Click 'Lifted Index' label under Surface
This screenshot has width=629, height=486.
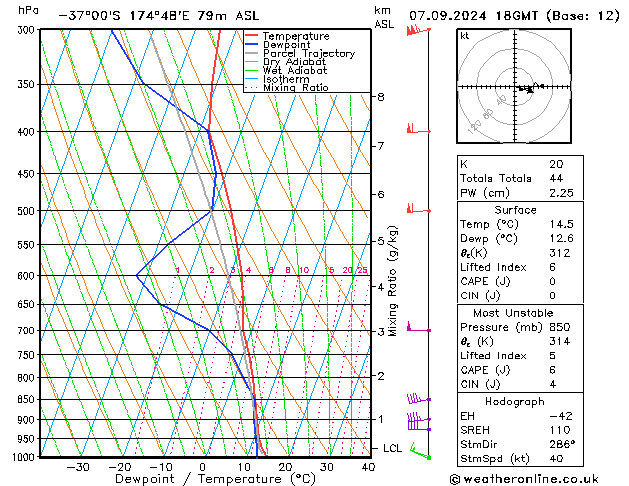pyautogui.click(x=493, y=267)
